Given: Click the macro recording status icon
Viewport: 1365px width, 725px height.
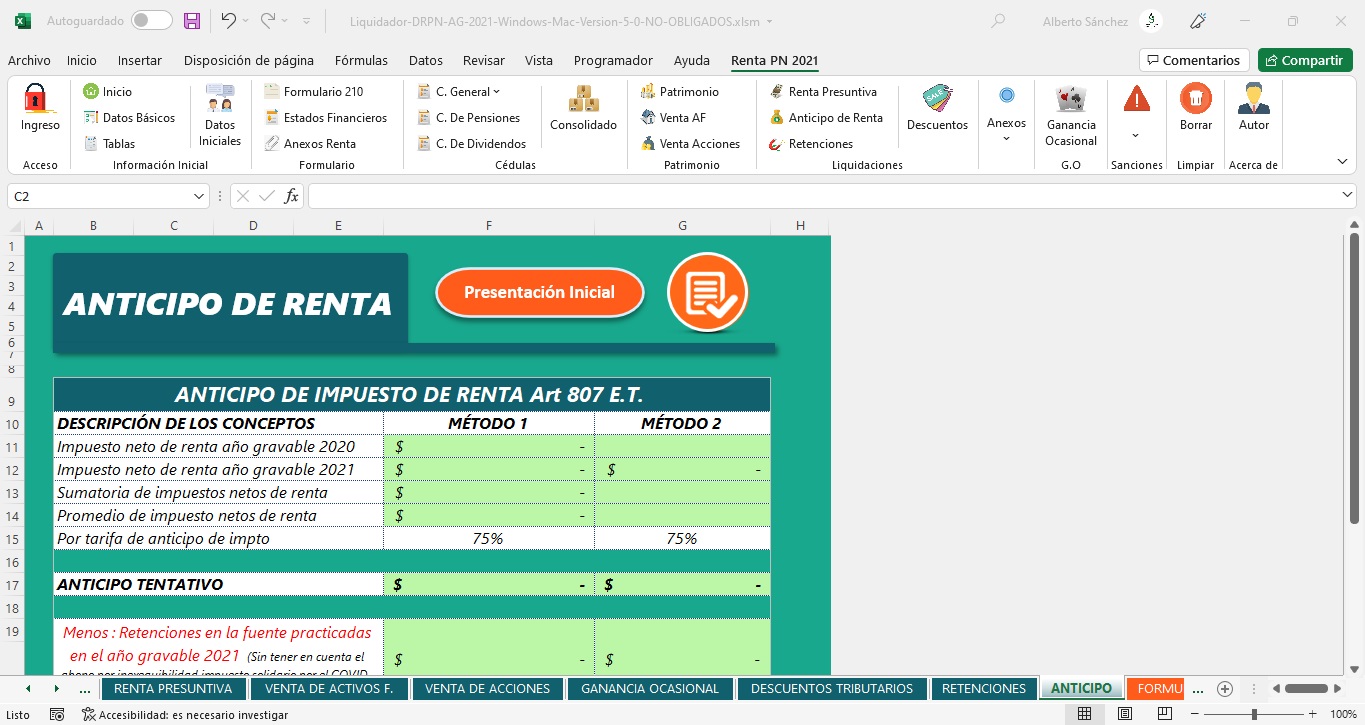Looking at the screenshot, I should point(58,714).
